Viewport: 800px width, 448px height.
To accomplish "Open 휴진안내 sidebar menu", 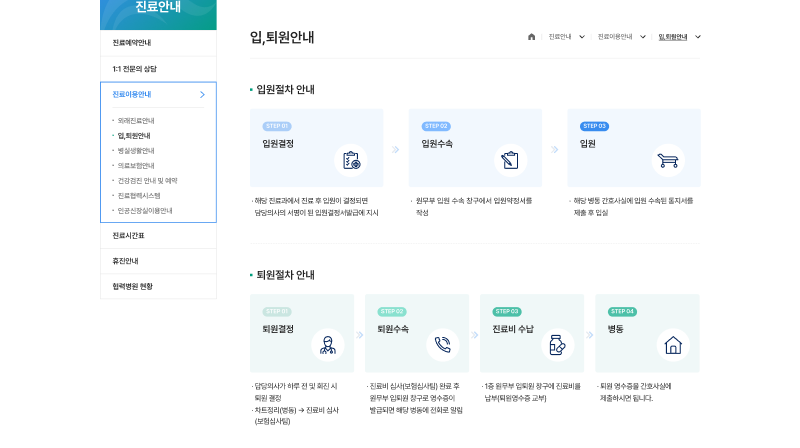I will 158,261.
